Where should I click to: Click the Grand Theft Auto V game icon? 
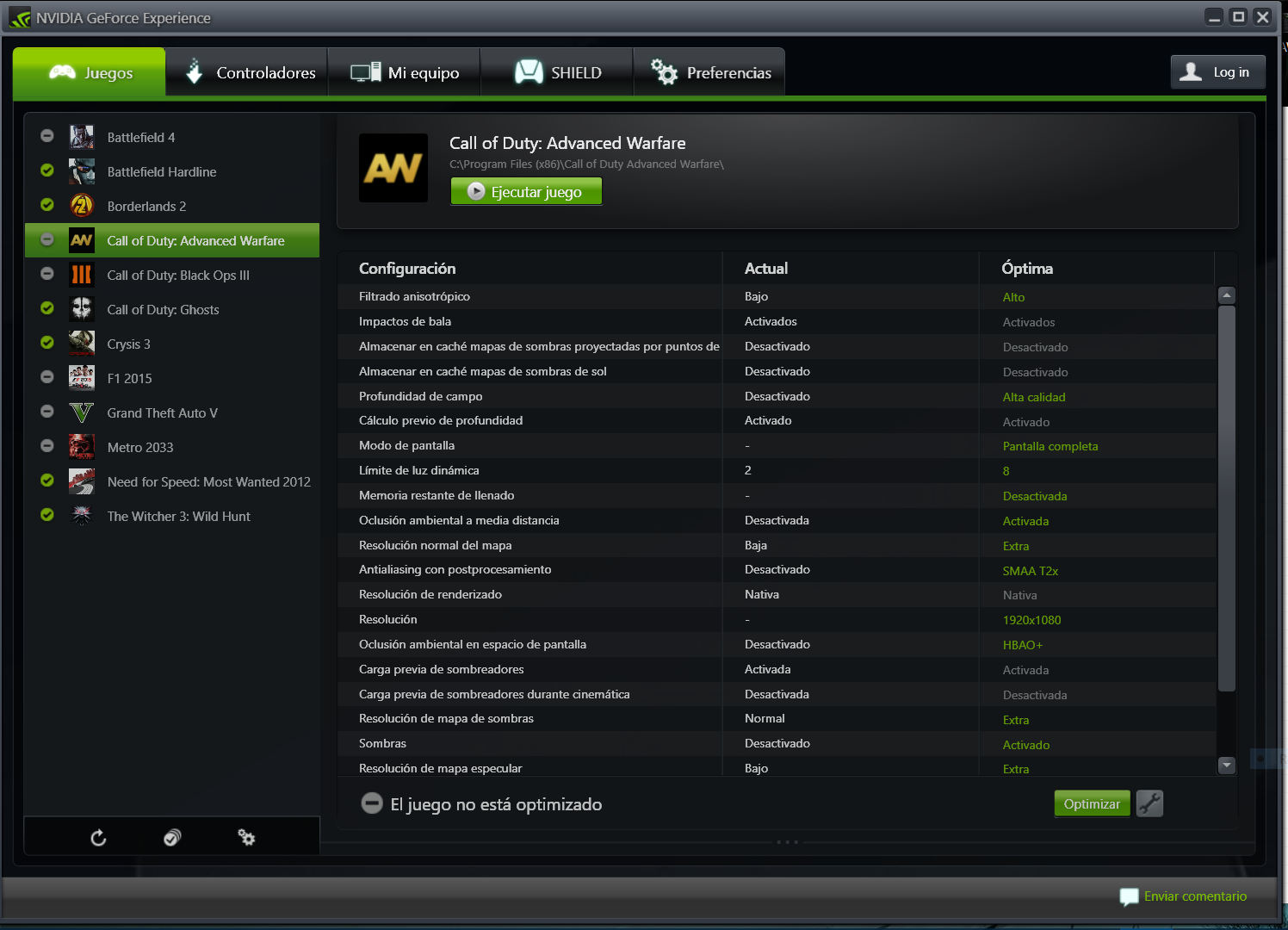tap(82, 413)
